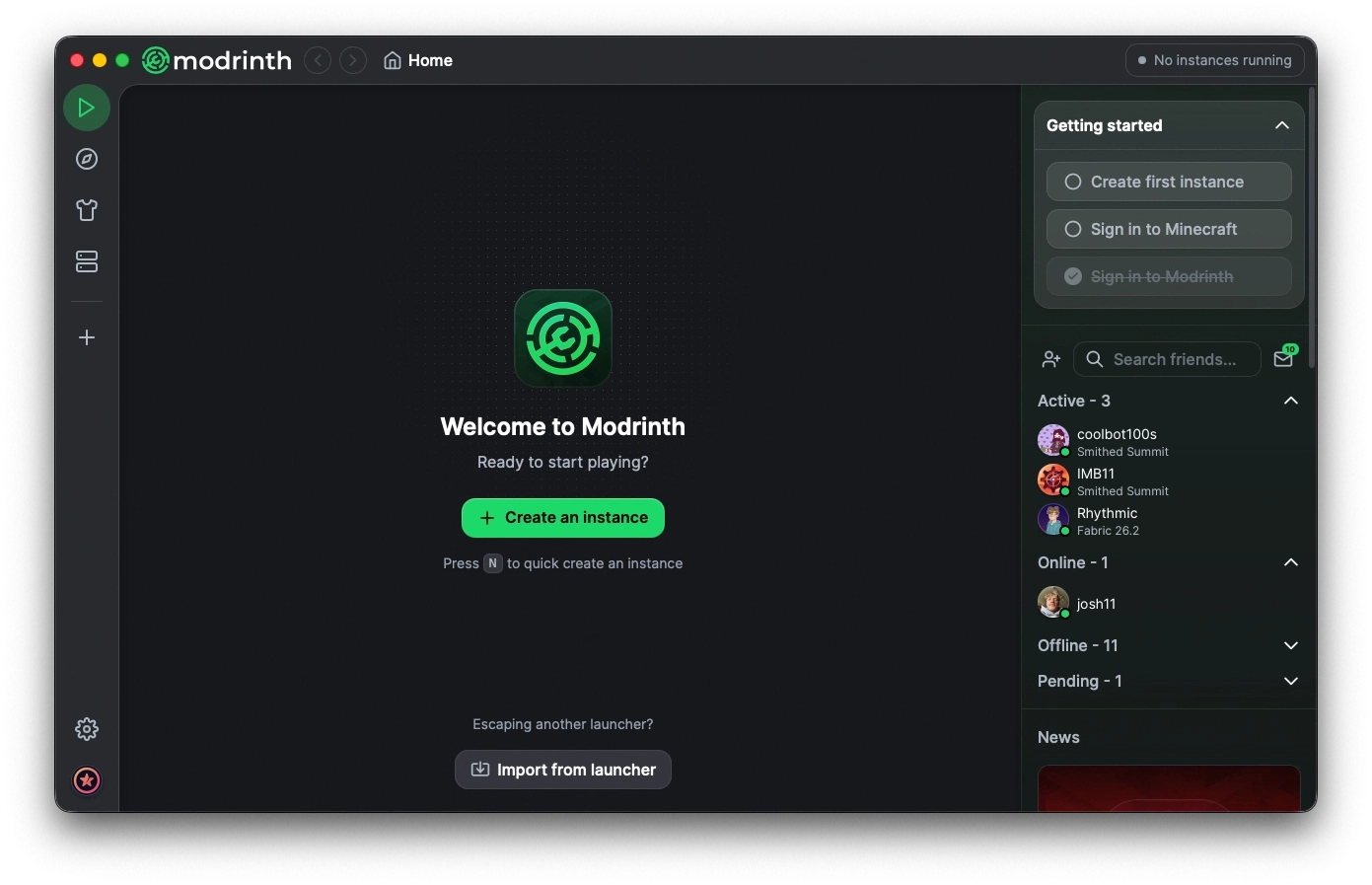Go forward with the right arrow button
The height and width of the screenshot is (885, 1372).
(353, 60)
